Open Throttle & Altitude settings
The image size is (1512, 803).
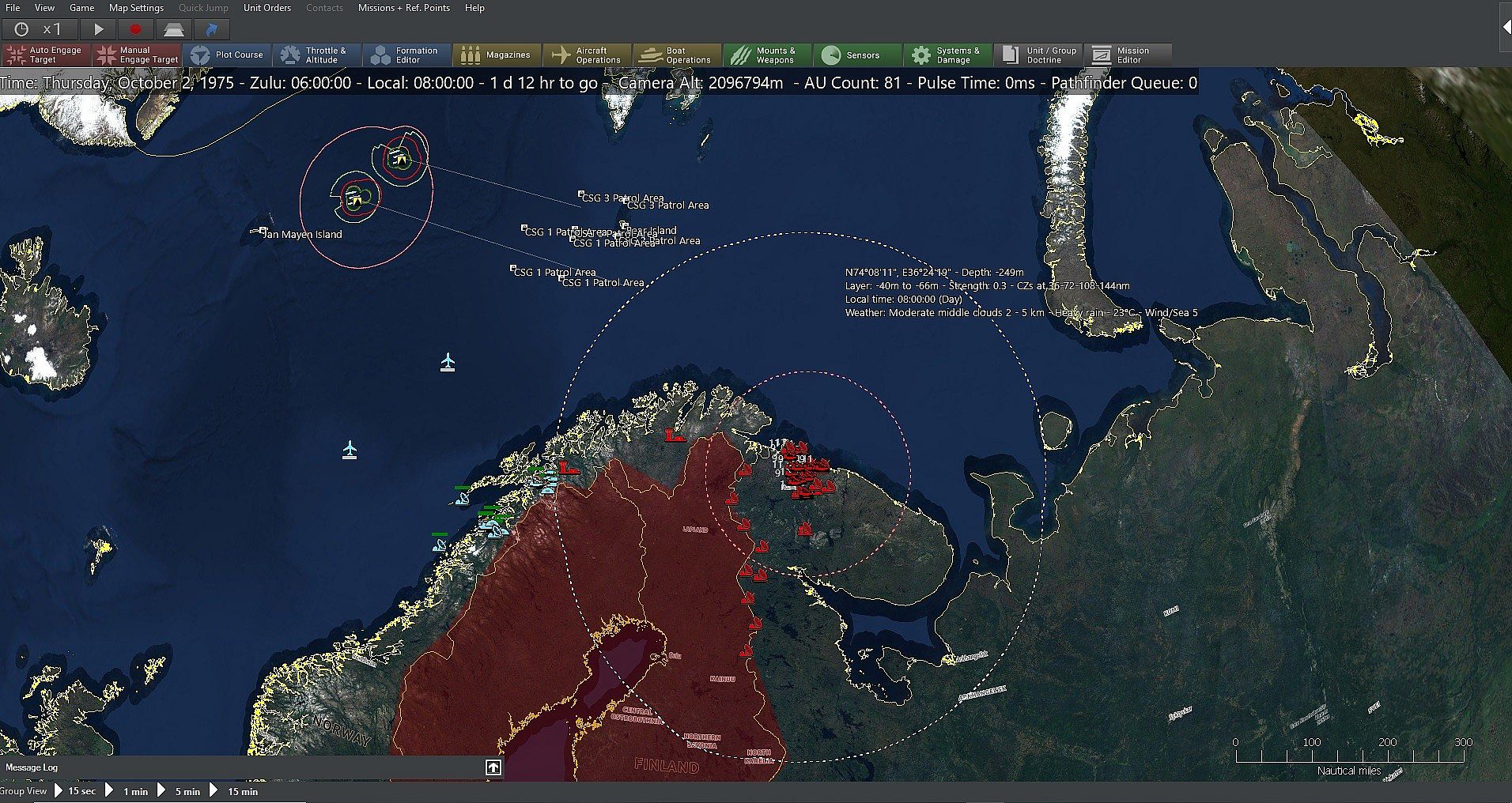click(x=316, y=55)
